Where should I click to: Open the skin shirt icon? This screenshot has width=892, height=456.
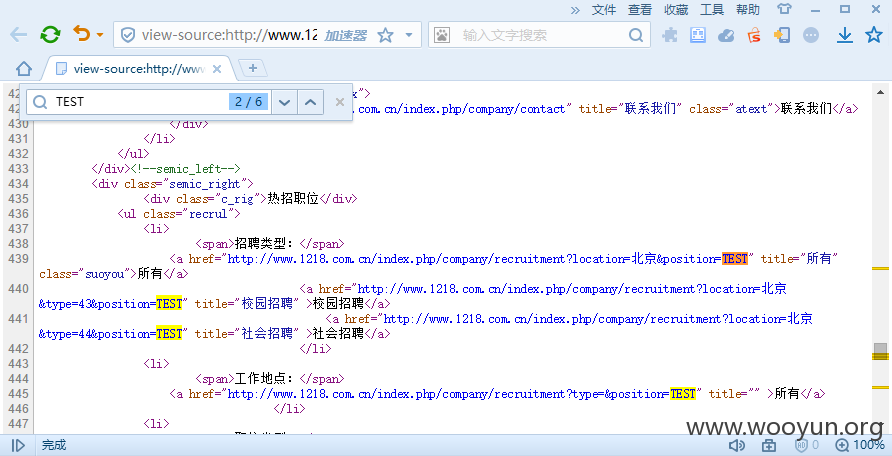tap(784, 9)
